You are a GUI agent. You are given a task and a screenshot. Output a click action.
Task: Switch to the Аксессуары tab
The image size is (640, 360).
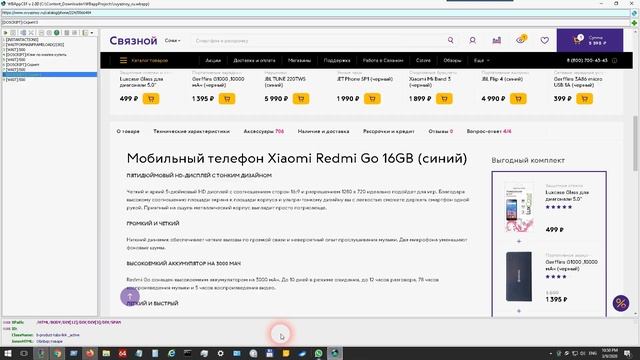[264, 131]
